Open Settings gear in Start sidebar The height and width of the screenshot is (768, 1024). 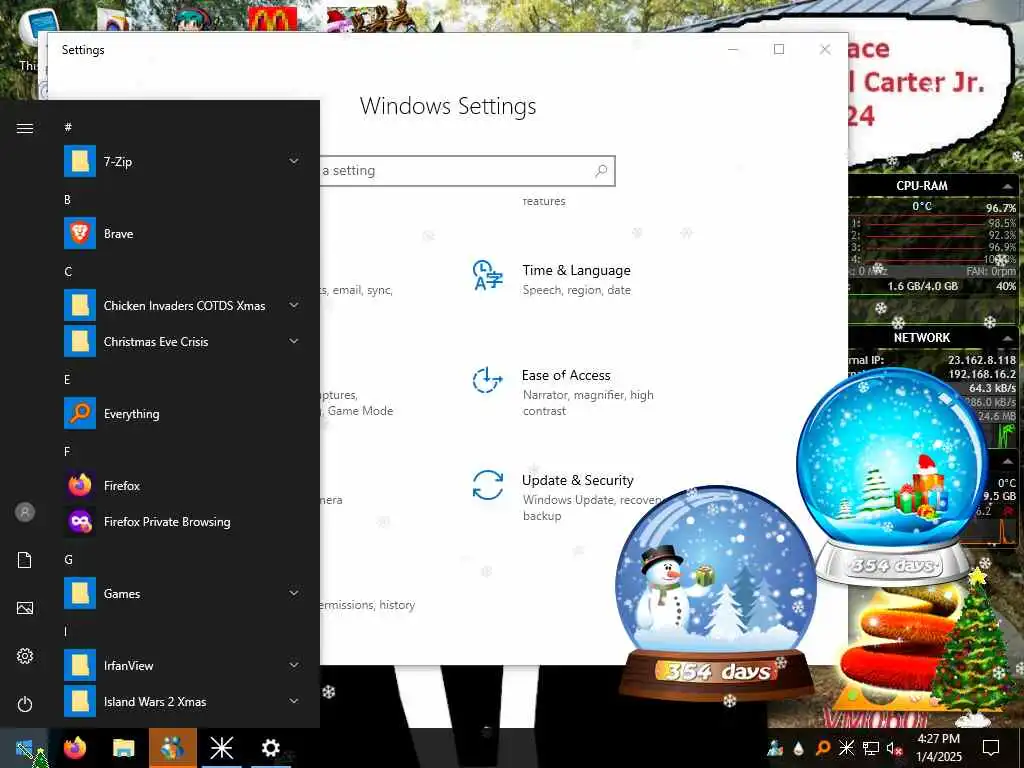pos(25,656)
